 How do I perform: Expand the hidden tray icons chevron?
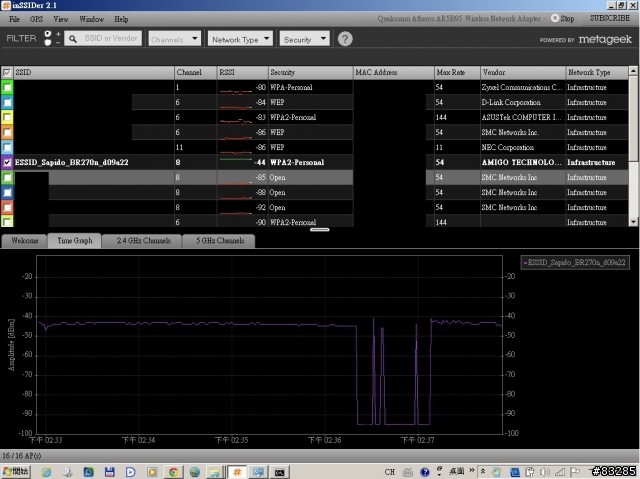click(482, 472)
